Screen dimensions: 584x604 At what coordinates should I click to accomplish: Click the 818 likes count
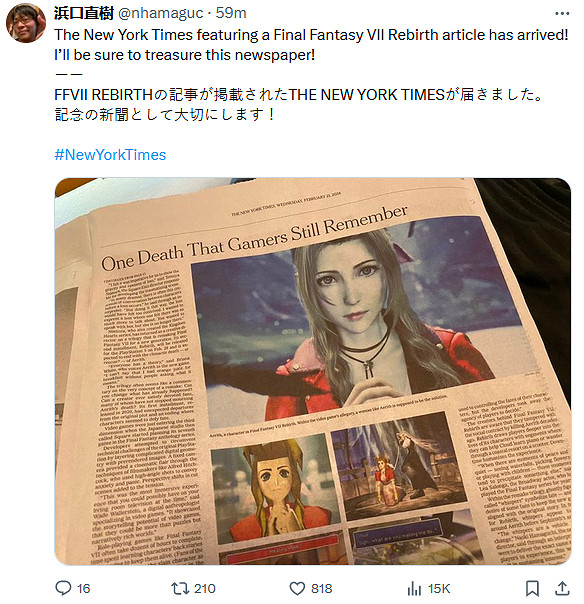322,589
